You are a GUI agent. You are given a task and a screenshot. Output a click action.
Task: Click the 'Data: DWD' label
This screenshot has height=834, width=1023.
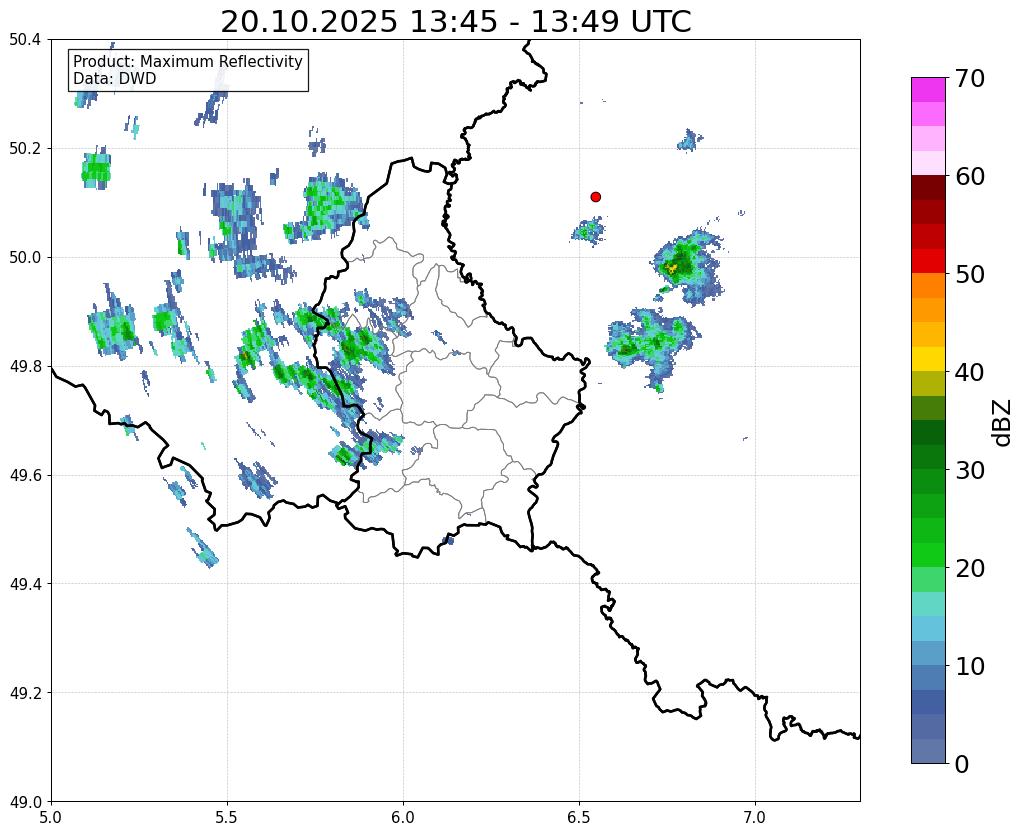[x=115, y=79]
